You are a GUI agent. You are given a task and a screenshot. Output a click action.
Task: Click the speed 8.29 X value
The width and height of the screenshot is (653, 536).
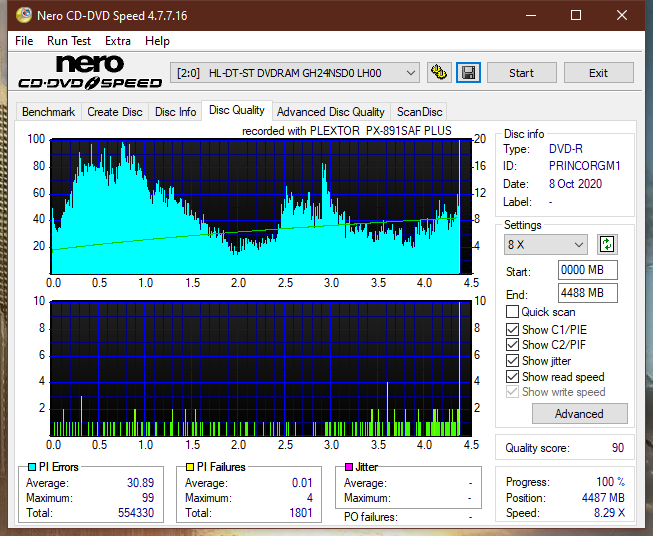(x=609, y=513)
